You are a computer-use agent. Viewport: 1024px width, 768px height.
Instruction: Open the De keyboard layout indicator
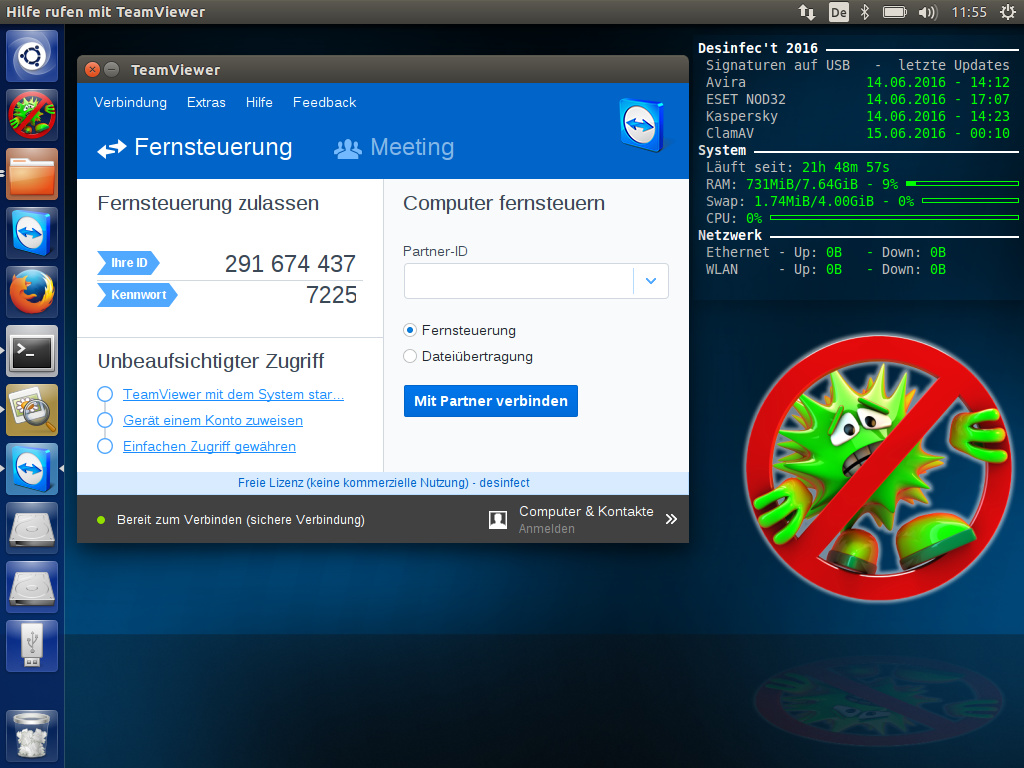click(839, 12)
